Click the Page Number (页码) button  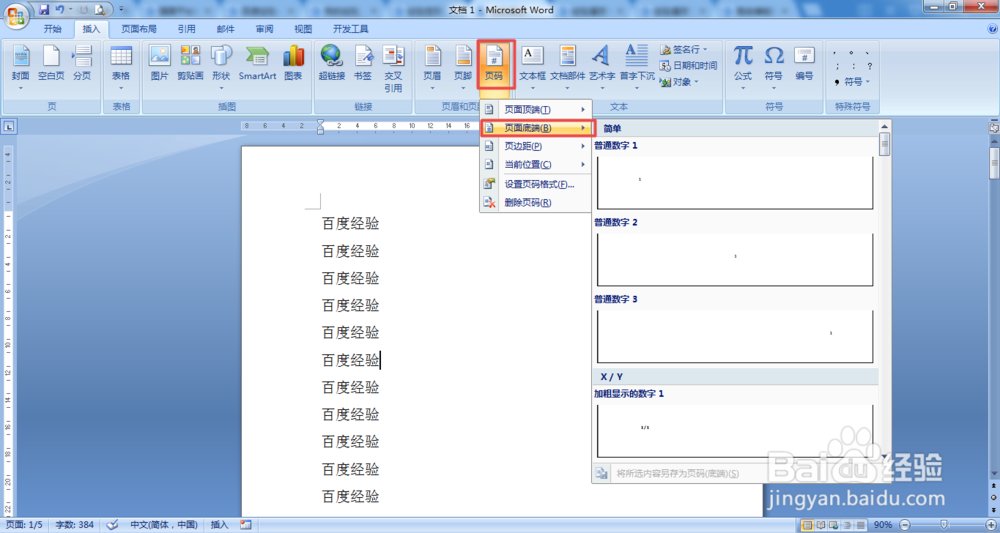[494, 64]
